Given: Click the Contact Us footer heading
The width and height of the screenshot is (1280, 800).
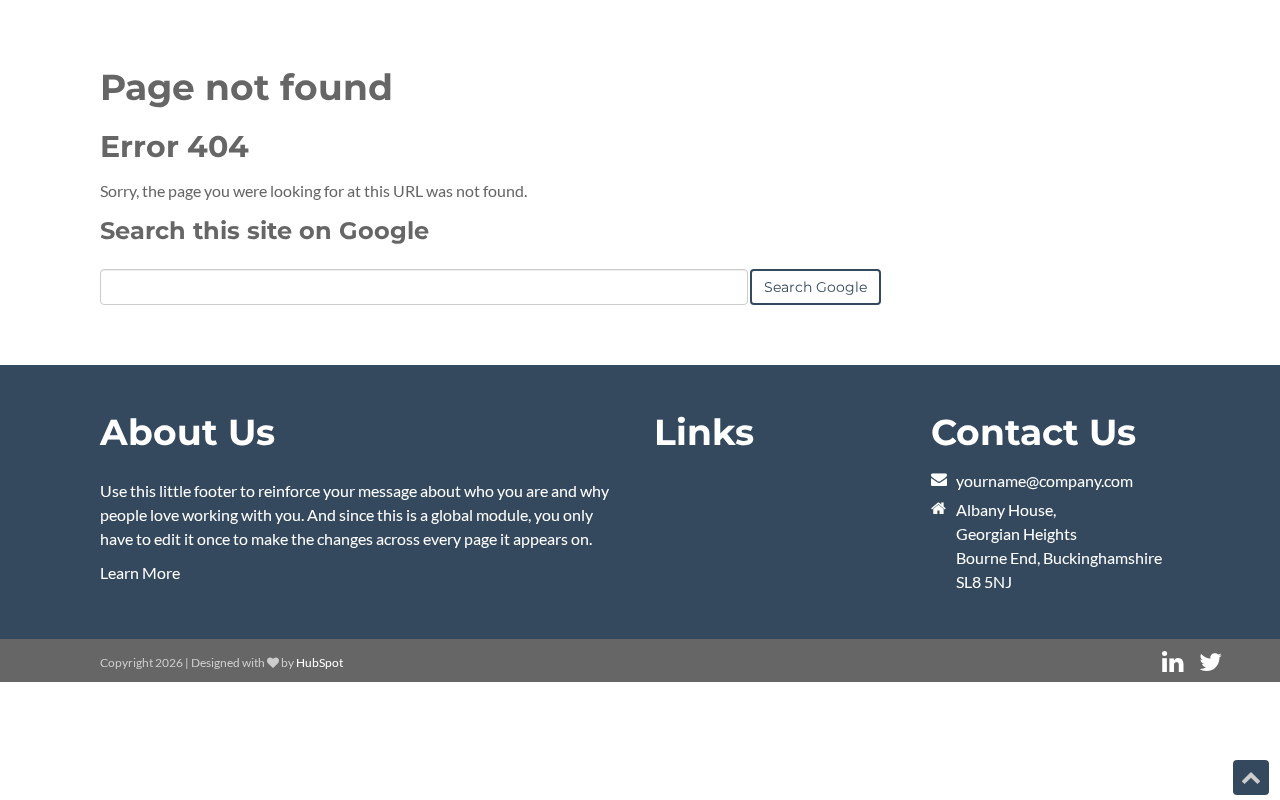Looking at the screenshot, I should coord(1033,432).
